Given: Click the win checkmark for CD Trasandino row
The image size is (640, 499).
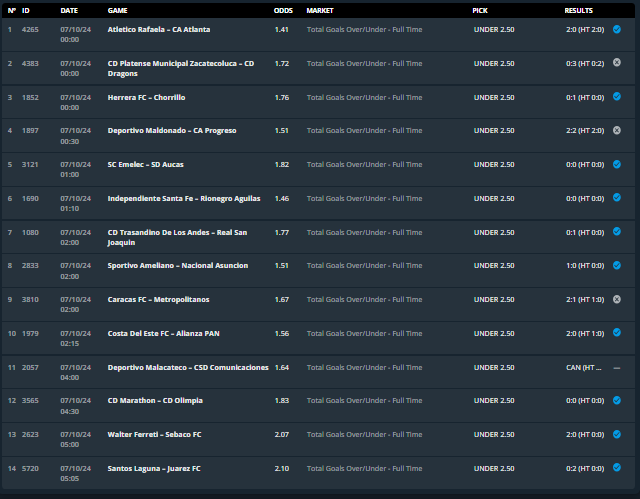Looking at the screenshot, I should pos(617,231).
